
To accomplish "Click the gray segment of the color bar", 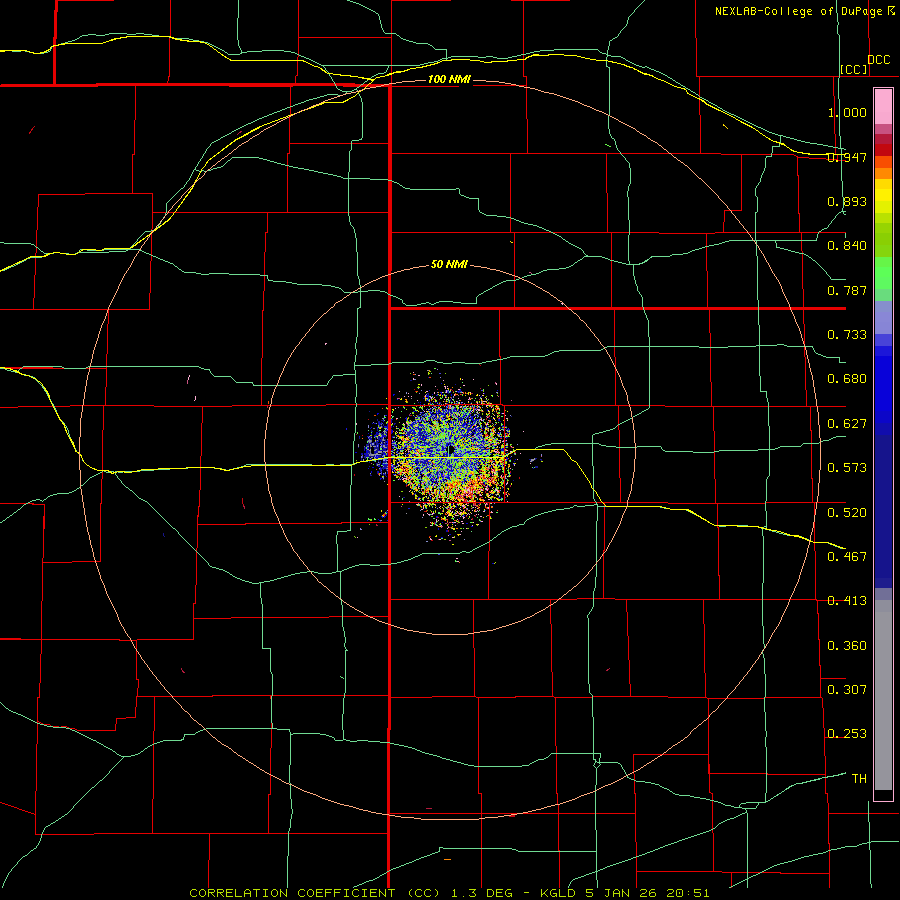I will 883,695.
